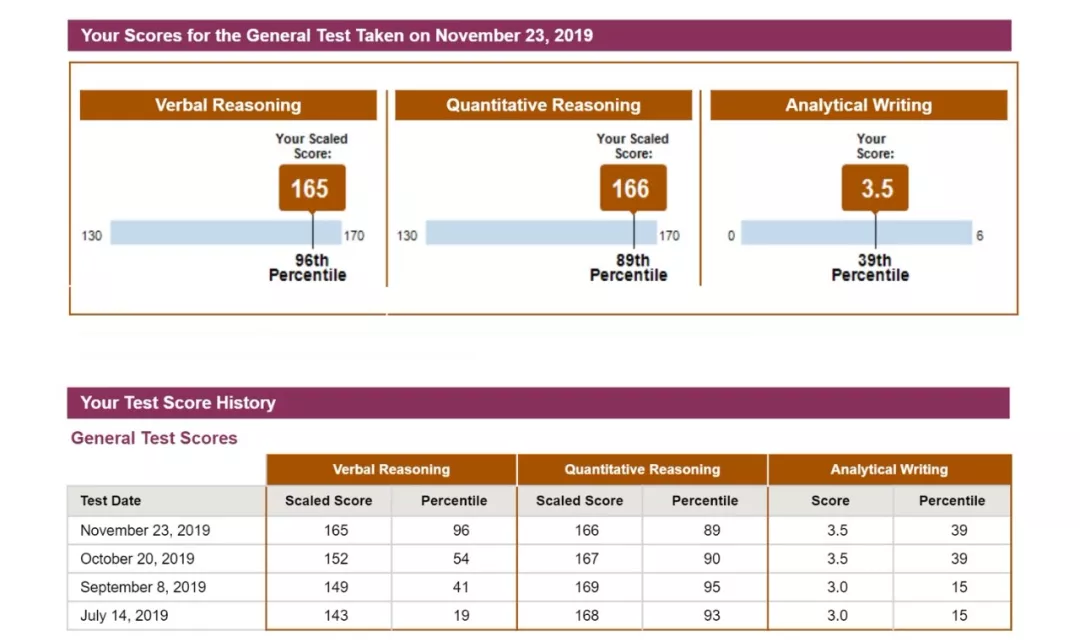This screenshot has width=1080, height=642.
Task: Click the 166 Quantitative scaled score badge
Action: [x=630, y=188]
